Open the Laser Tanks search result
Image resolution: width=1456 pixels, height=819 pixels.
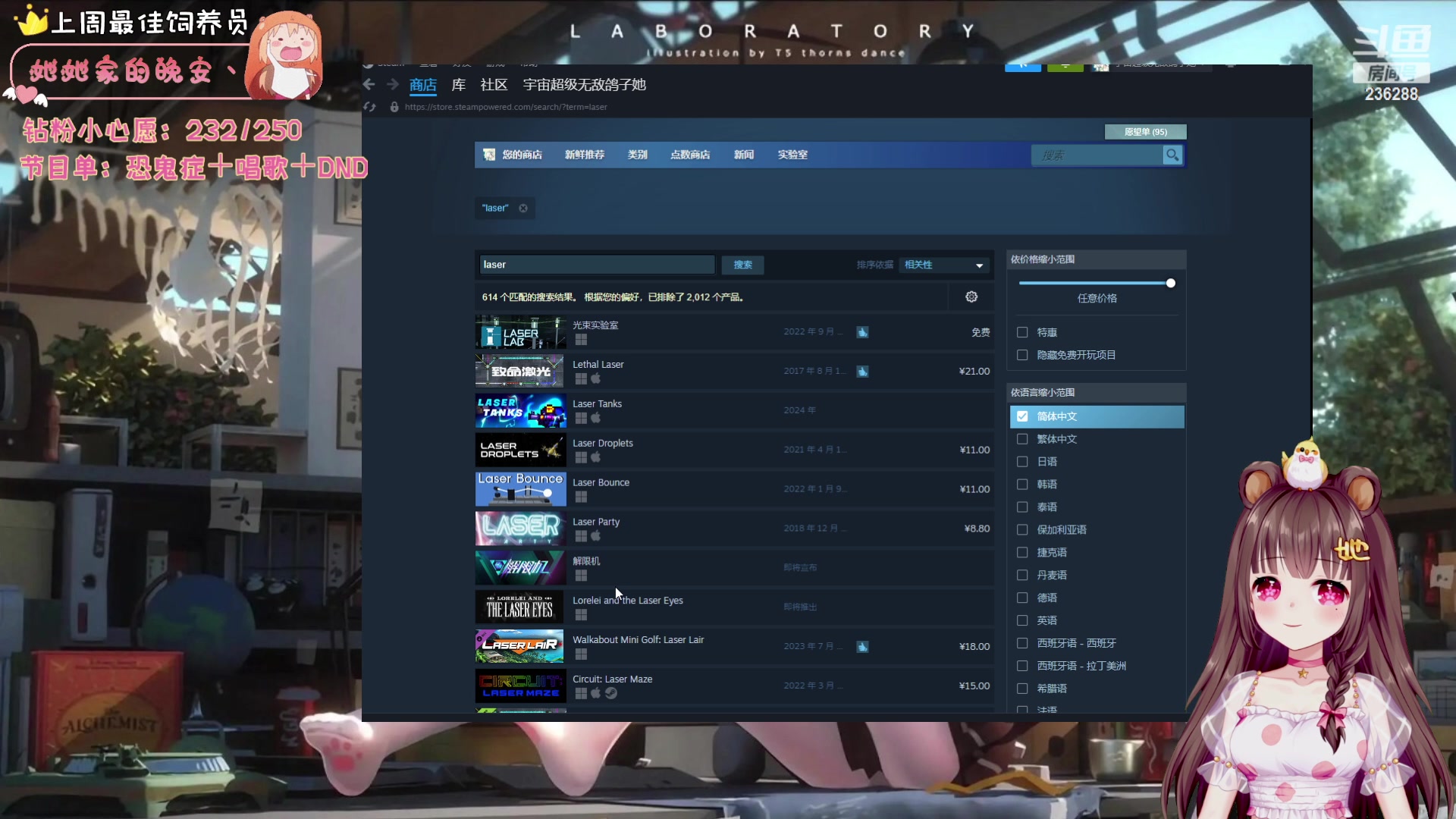click(734, 410)
